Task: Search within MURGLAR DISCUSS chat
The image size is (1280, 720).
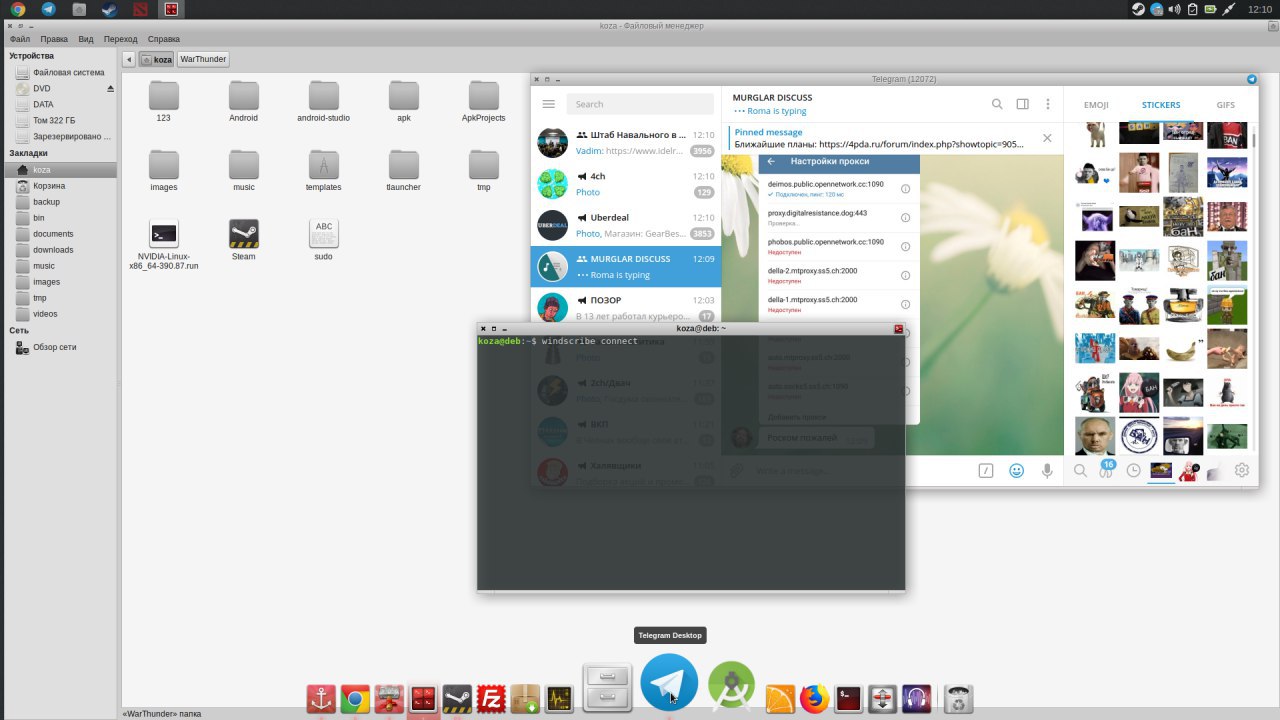Action: tap(997, 104)
